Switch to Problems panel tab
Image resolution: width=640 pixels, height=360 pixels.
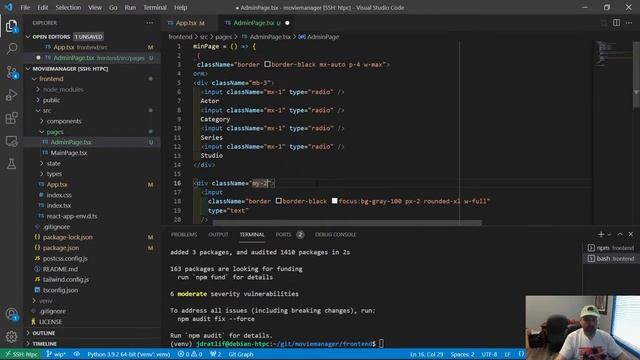click(x=184, y=234)
